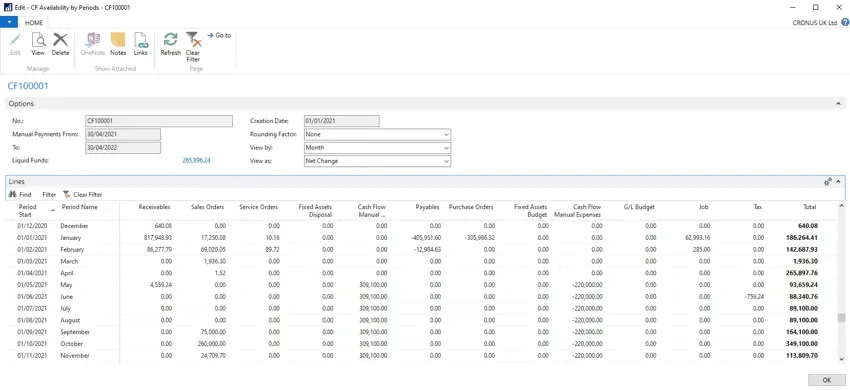Click the scrollbar down arrow
The width and height of the screenshot is (850, 390).
pos(841,359)
